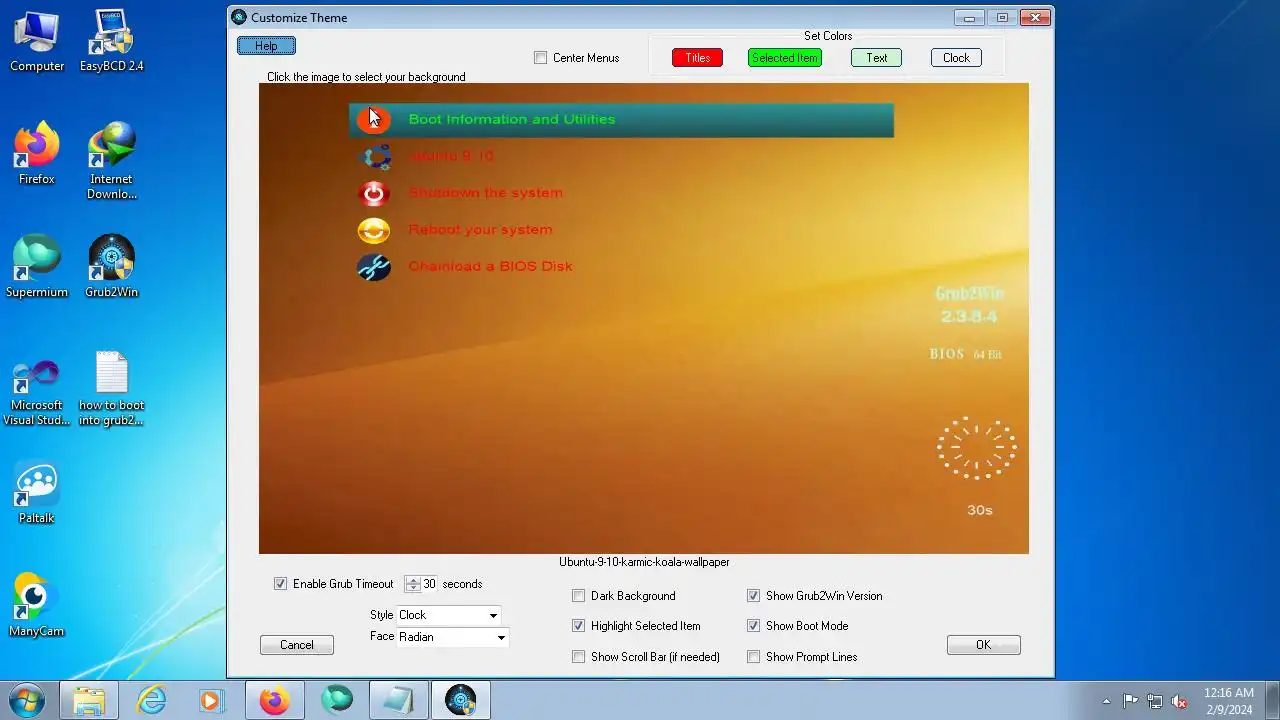
Task: Click the 'Chainload a BIOS Disk' menu text
Action: click(x=491, y=266)
